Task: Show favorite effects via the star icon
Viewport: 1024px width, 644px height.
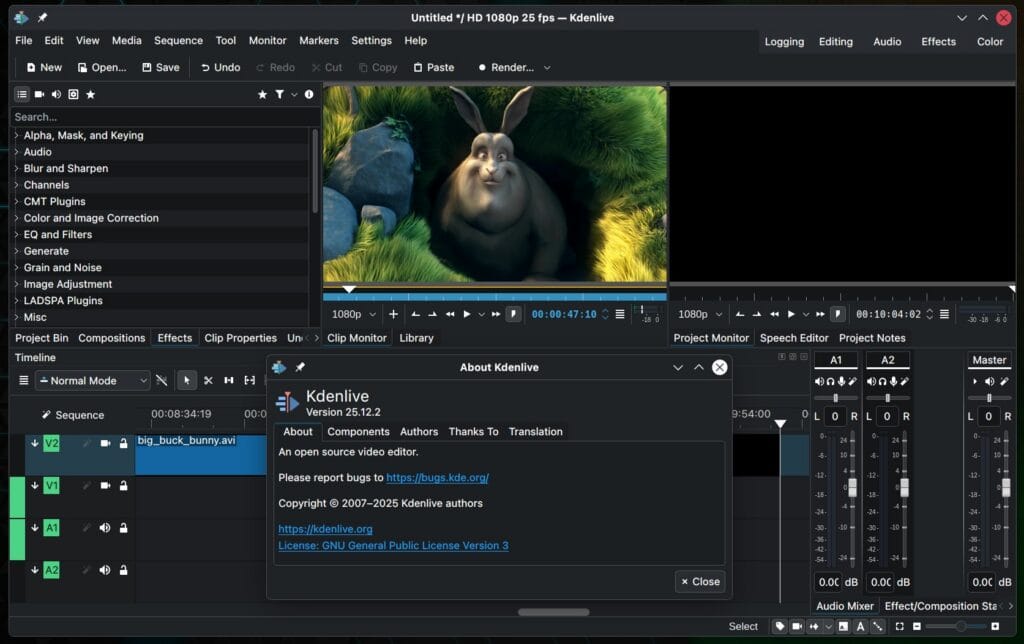Action: coord(90,94)
